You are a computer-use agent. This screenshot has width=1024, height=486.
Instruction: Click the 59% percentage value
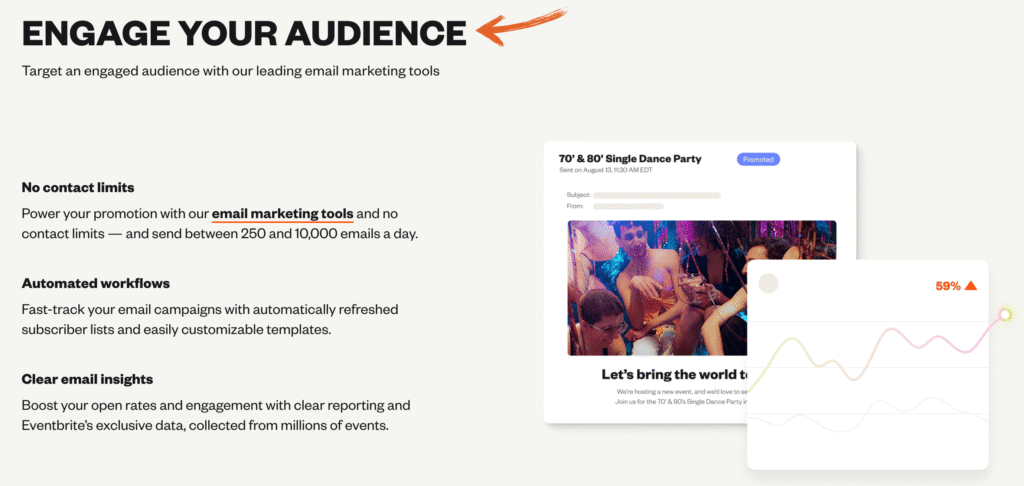(947, 286)
